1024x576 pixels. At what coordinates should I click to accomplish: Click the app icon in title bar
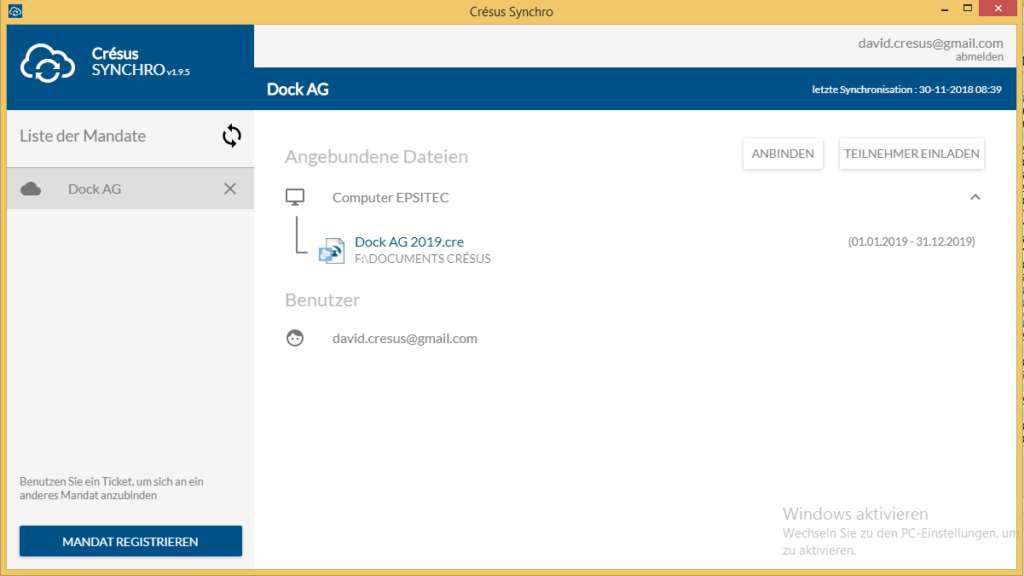(15, 11)
